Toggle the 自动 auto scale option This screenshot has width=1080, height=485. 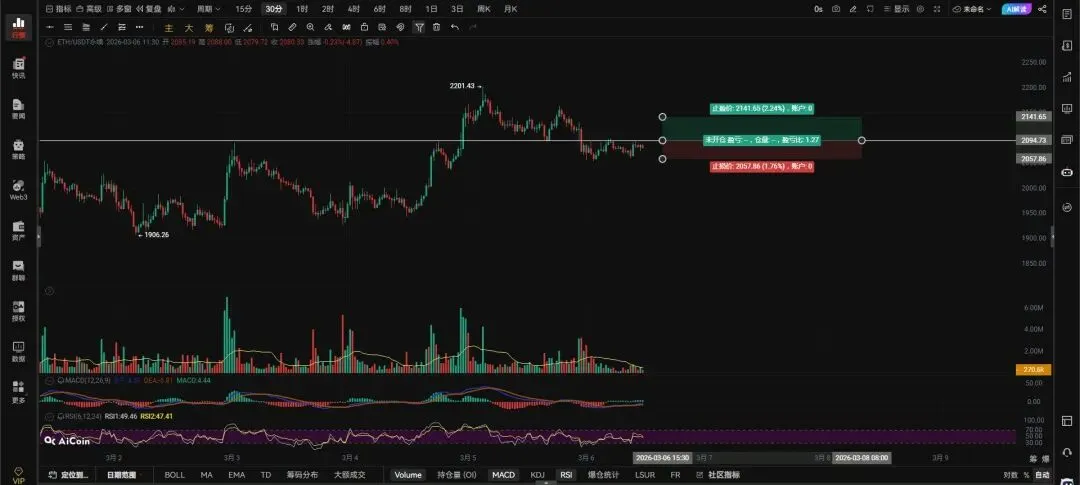pyautogui.click(x=1042, y=475)
